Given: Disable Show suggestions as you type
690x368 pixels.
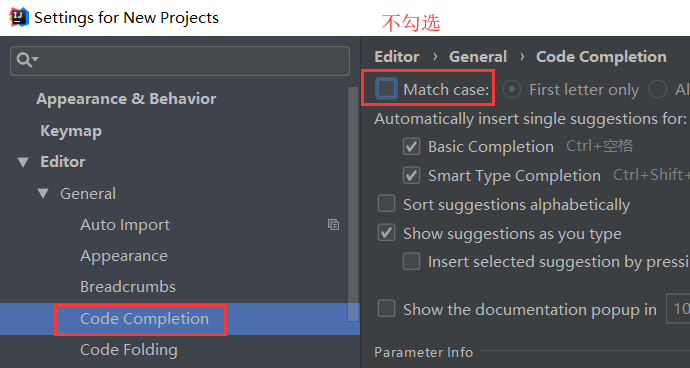Looking at the screenshot, I should pos(386,233).
